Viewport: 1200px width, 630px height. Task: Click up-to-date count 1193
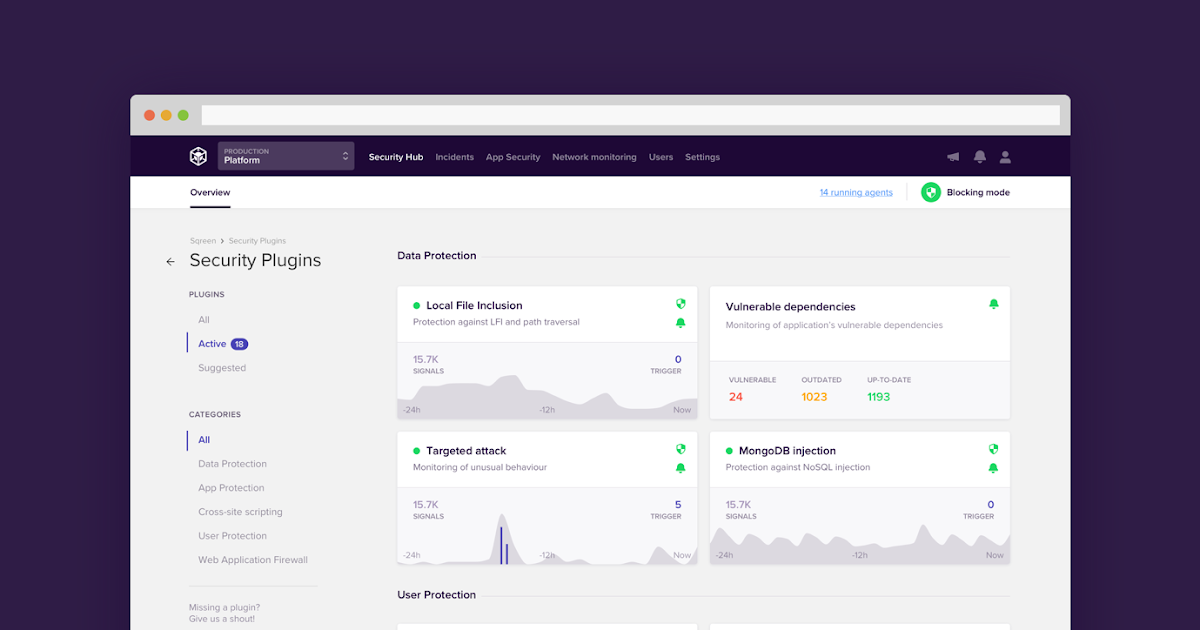[x=879, y=397]
